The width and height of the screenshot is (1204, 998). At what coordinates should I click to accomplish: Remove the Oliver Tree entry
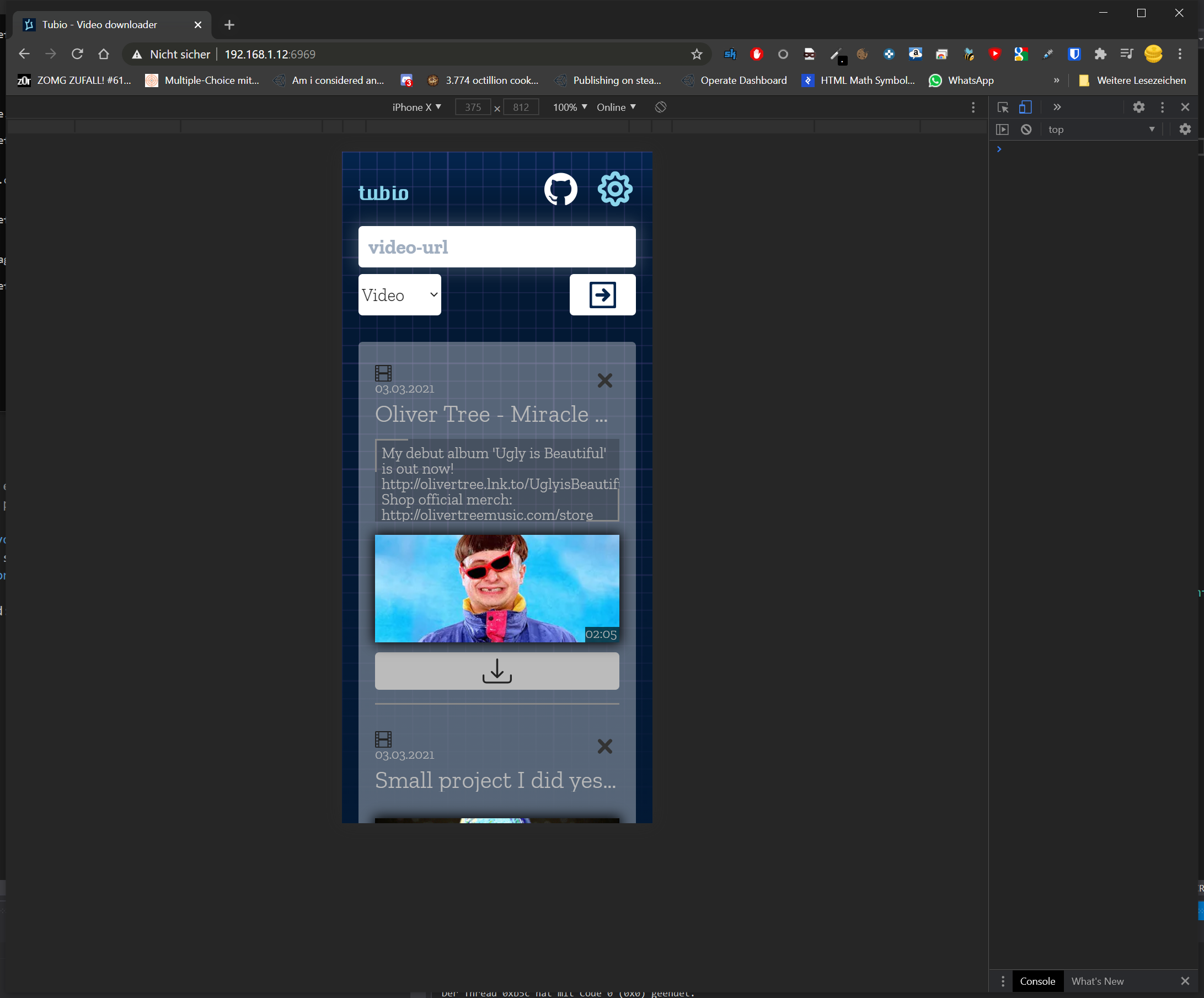[x=604, y=380]
